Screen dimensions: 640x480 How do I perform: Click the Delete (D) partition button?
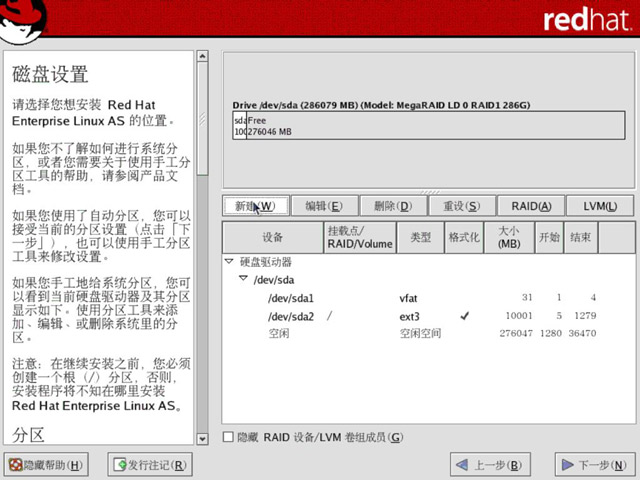tap(393, 206)
